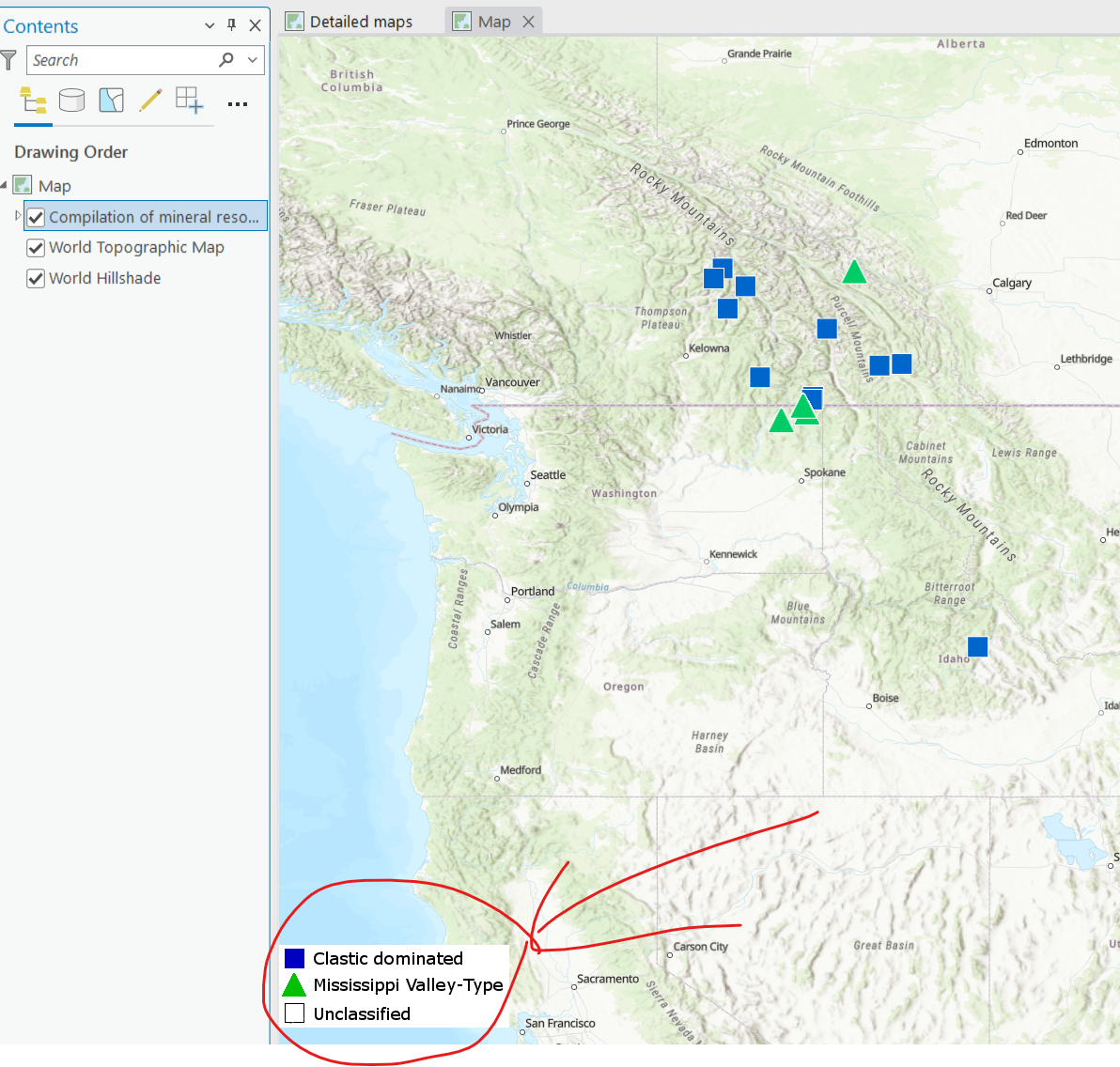Image resolution: width=1120 pixels, height=1067 pixels.
Task: Uncheck World Topographic Map layer
Action: (x=36, y=248)
